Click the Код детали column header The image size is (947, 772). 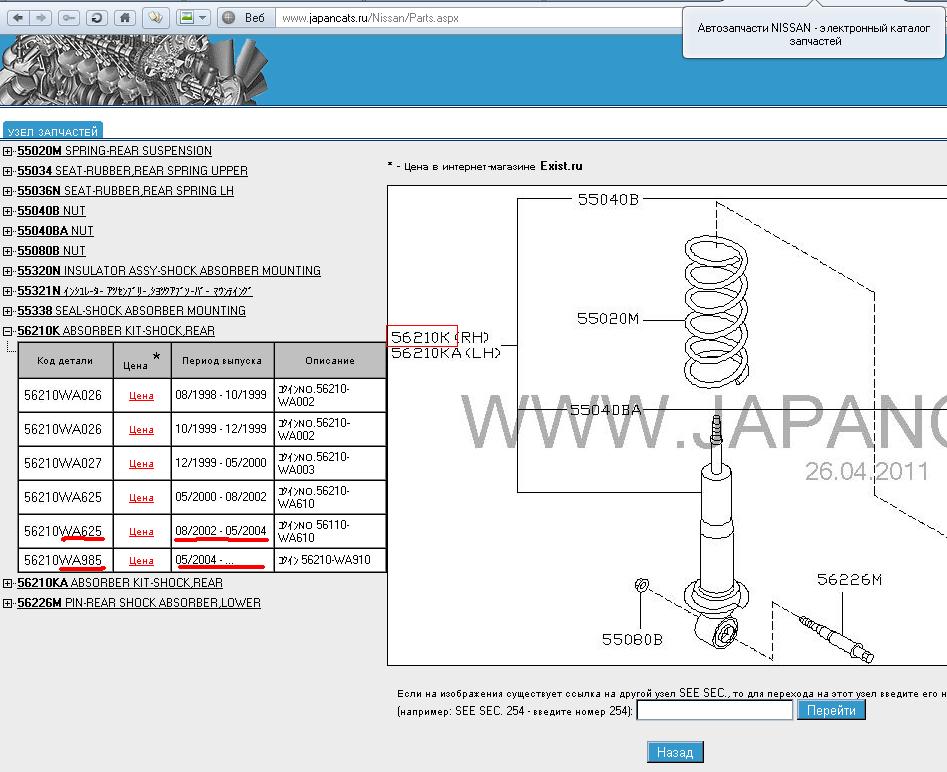coord(66,361)
